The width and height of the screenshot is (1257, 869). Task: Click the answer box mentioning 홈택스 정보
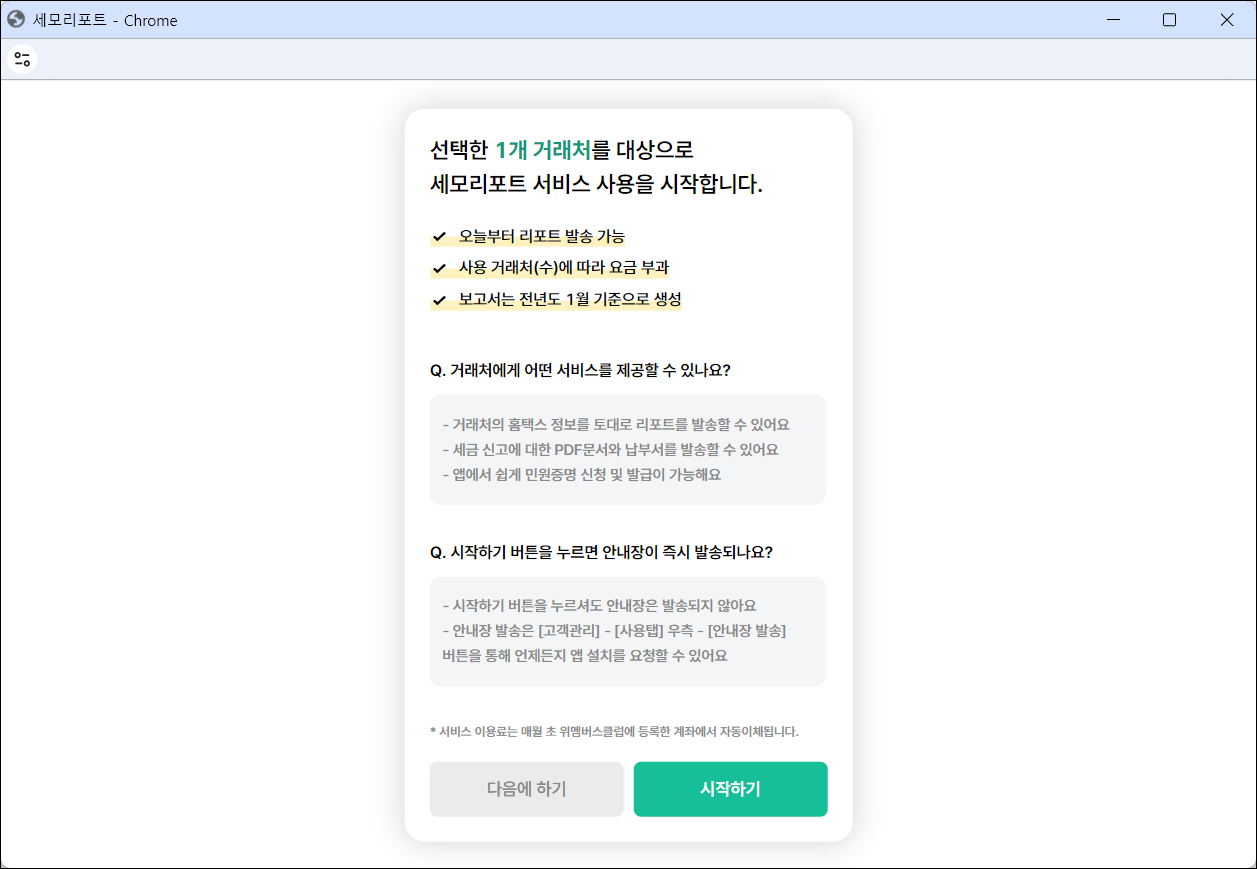(x=627, y=449)
